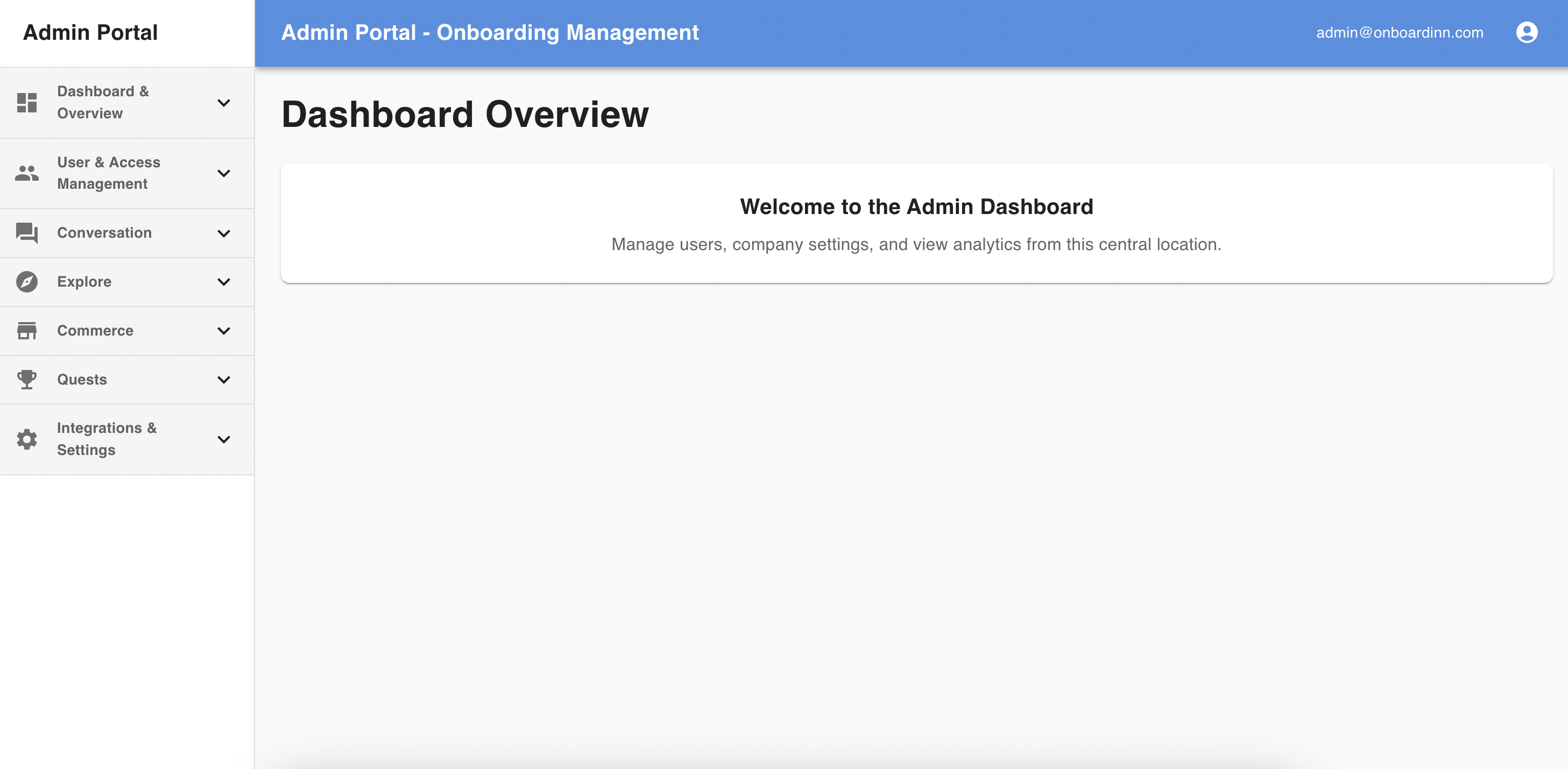Image resolution: width=1568 pixels, height=769 pixels.
Task: Click the Admin Portal sidebar title
Action: coord(90,32)
